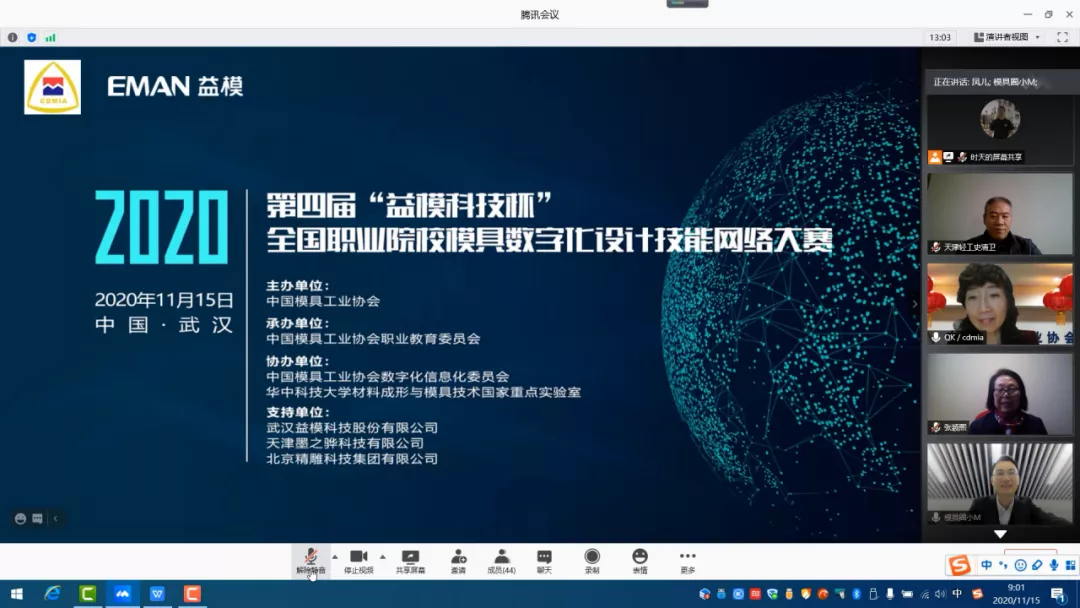This screenshot has width=1080, height=608.
Task: Open the 演讲者视图 view layout dropdown
Action: (x=1006, y=37)
